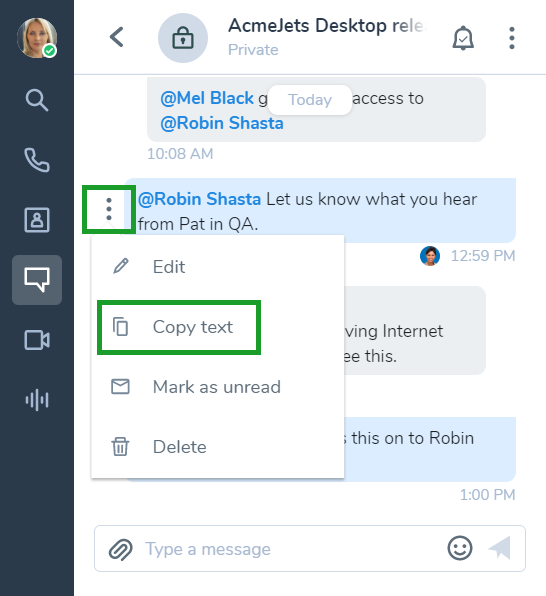Go back with the left chevron

[x=117, y=37]
